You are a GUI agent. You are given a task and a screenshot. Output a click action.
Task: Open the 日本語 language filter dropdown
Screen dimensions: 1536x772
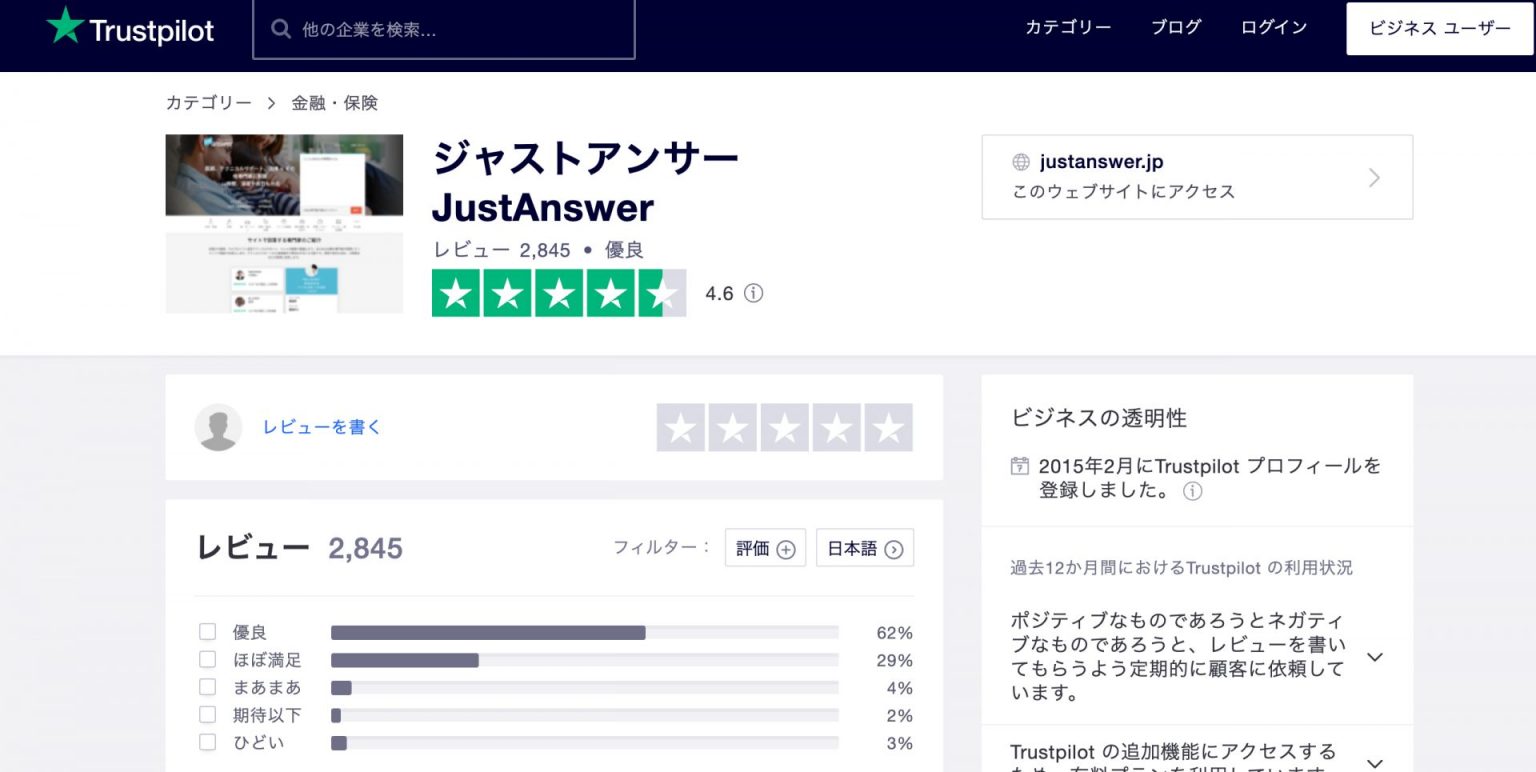tap(864, 547)
